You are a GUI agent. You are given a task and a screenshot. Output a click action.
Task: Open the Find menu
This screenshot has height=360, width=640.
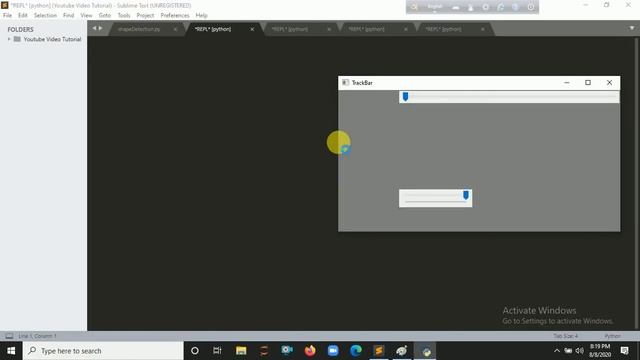point(68,16)
